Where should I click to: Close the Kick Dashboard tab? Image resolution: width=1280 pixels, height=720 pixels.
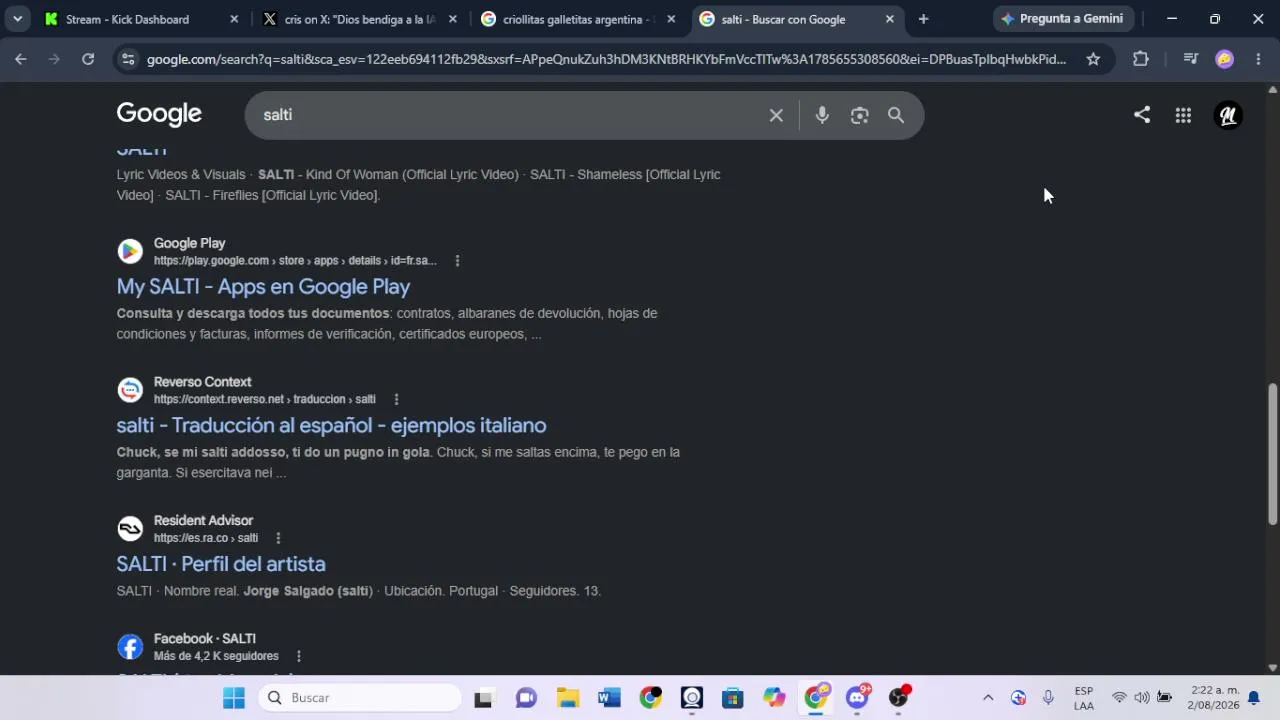pos(234,19)
